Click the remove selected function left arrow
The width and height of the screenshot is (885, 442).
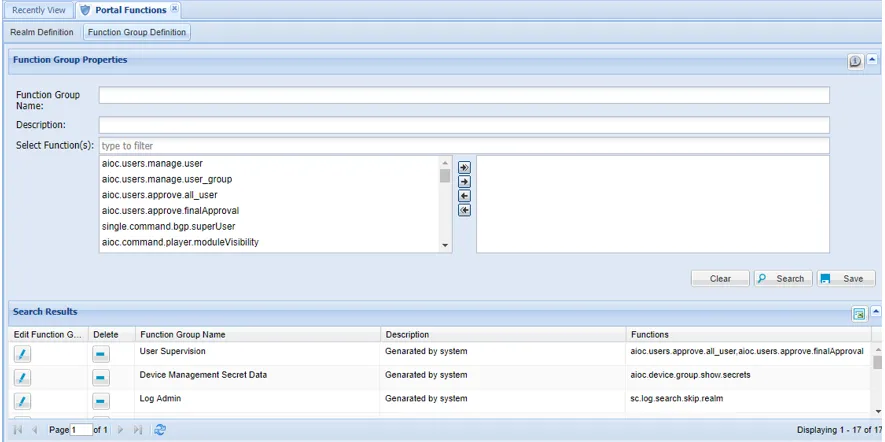(464, 196)
